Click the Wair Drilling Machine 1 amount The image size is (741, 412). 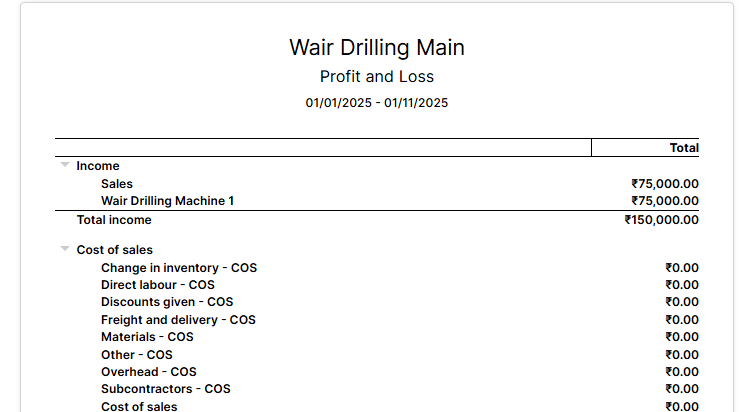tap(664, 201)
